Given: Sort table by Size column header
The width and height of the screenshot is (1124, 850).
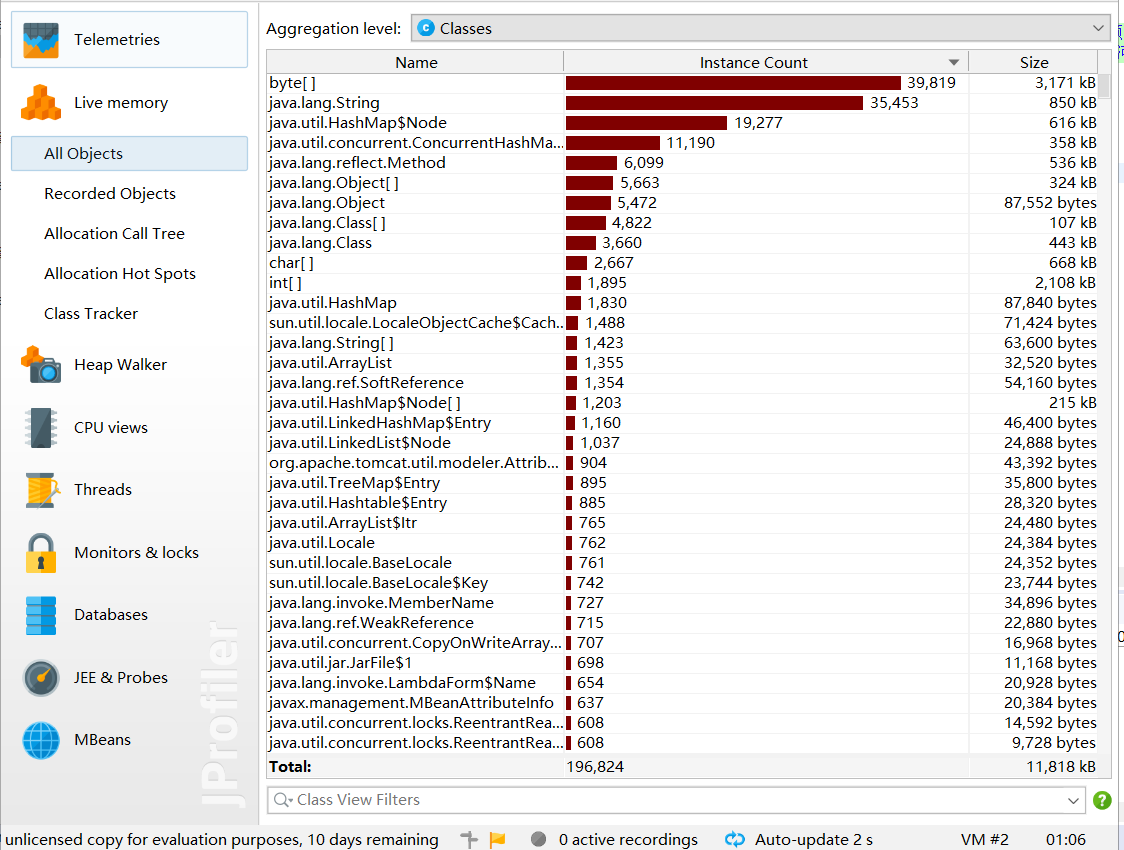Looking at the screenshot, I should (1034, 62).
